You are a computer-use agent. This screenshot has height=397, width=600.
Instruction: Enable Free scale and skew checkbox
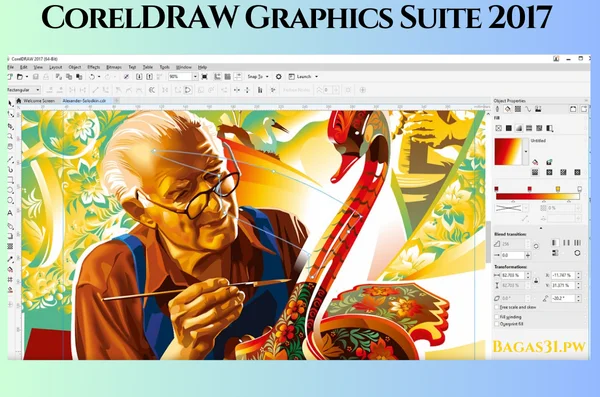(497, 307)
